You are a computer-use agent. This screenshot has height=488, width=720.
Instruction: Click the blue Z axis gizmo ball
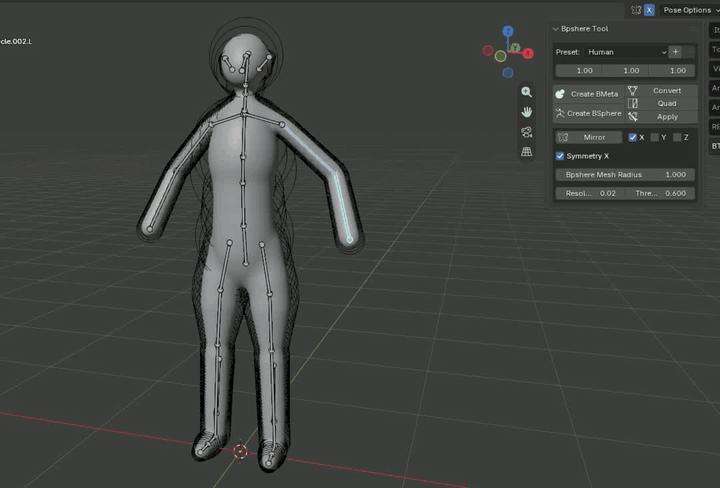507,31
